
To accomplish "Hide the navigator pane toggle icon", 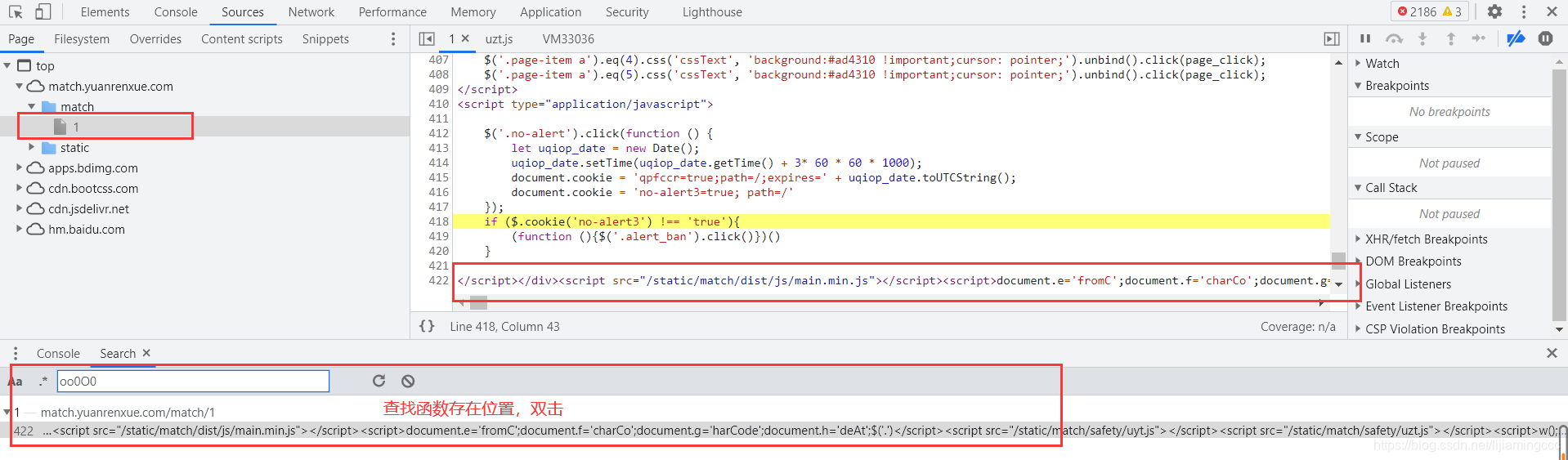I will [427, 38].
